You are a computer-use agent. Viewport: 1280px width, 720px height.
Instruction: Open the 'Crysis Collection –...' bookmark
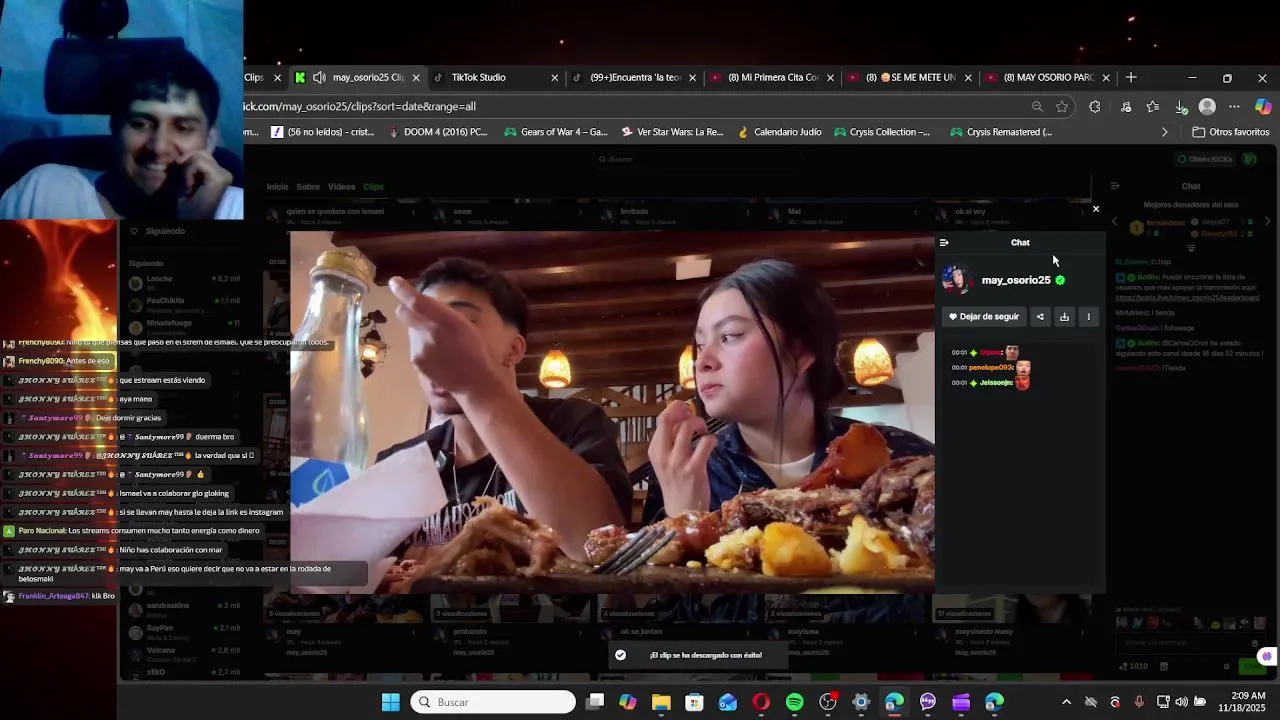[882, 132]
